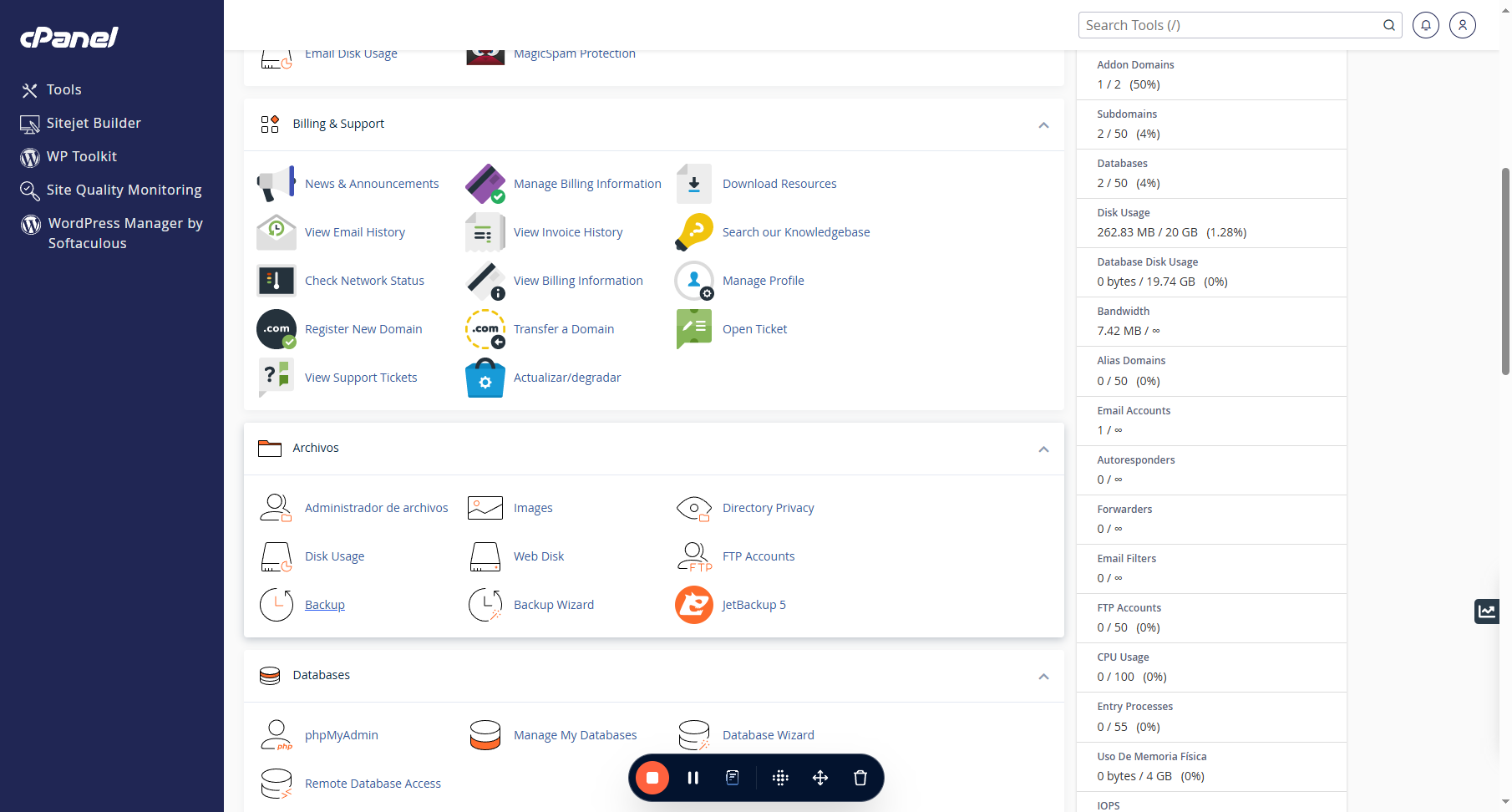This screenshot has width=1512, height=812.
Task: Open Sitejet Builder in the sidebar
Action: click(x=80, y=123)
